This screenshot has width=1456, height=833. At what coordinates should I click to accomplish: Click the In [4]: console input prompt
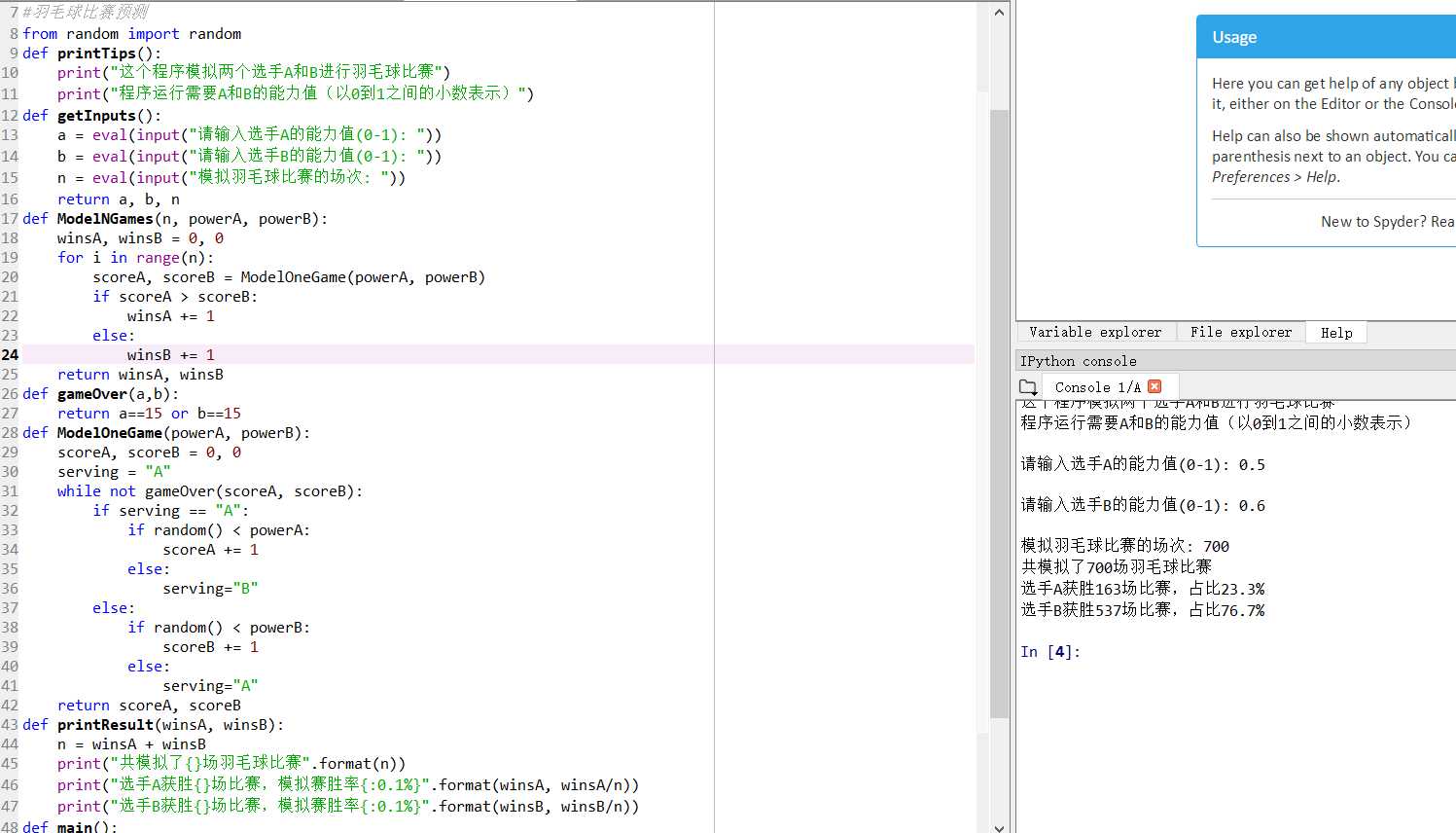click(1050, 652)
